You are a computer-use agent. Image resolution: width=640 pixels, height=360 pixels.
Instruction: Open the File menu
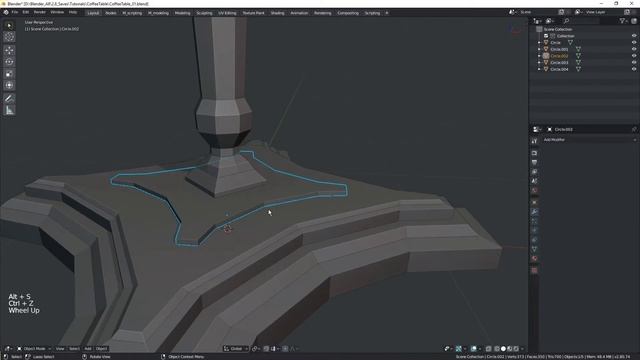pyautogui.click(x=15, y=13)
